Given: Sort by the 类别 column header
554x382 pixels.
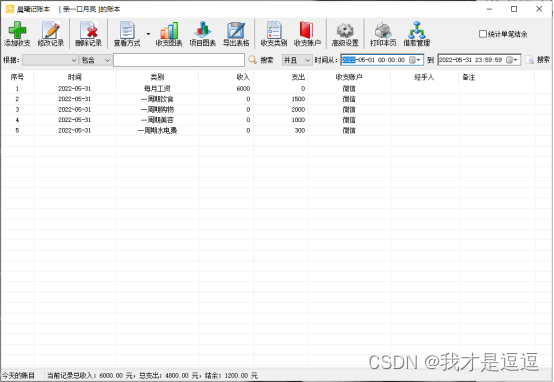Looking at the screenshot, I should tap(157, 77).
